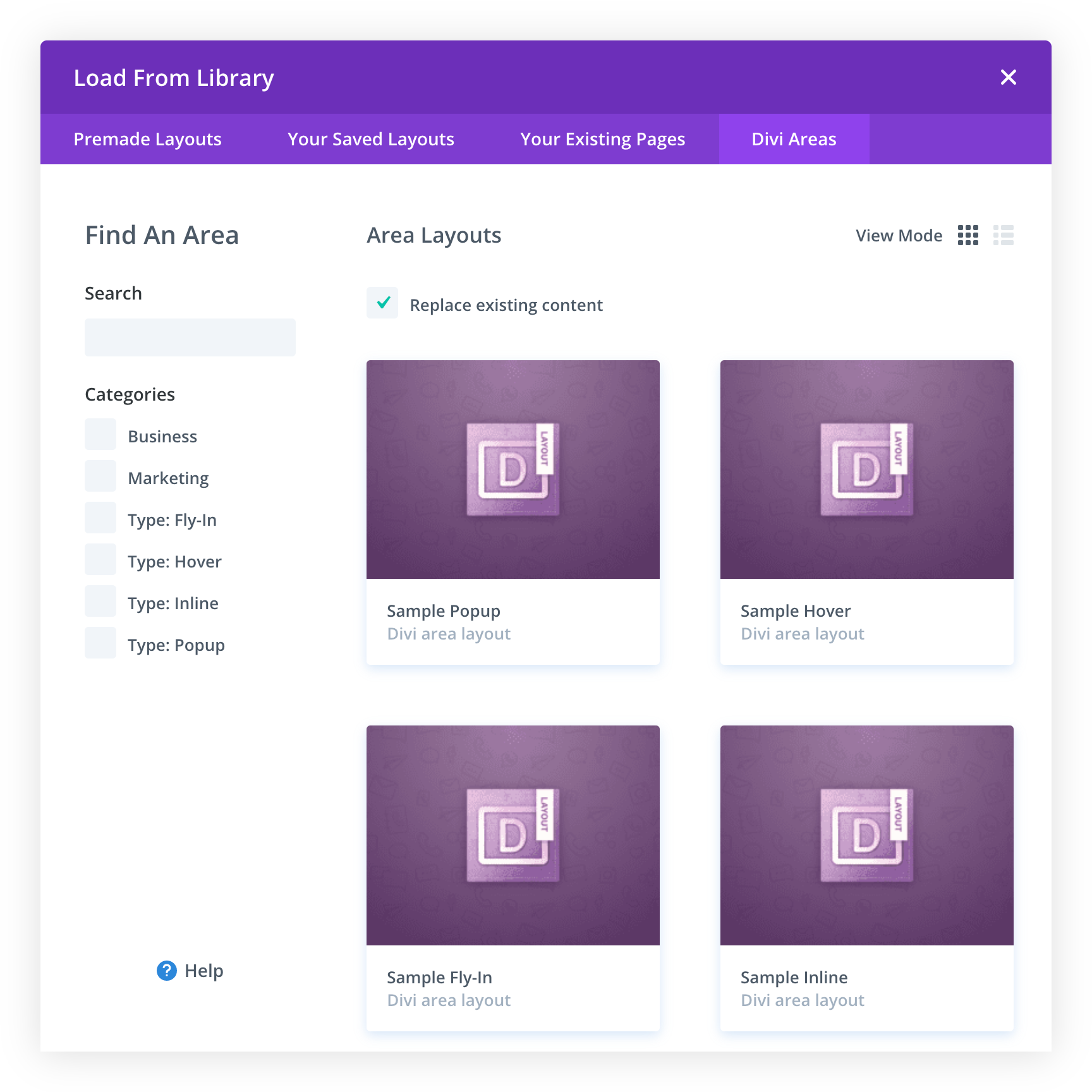Screen dimensions: 1092x1092
Task: Switch to grid view mode
Action: point(968,235)
